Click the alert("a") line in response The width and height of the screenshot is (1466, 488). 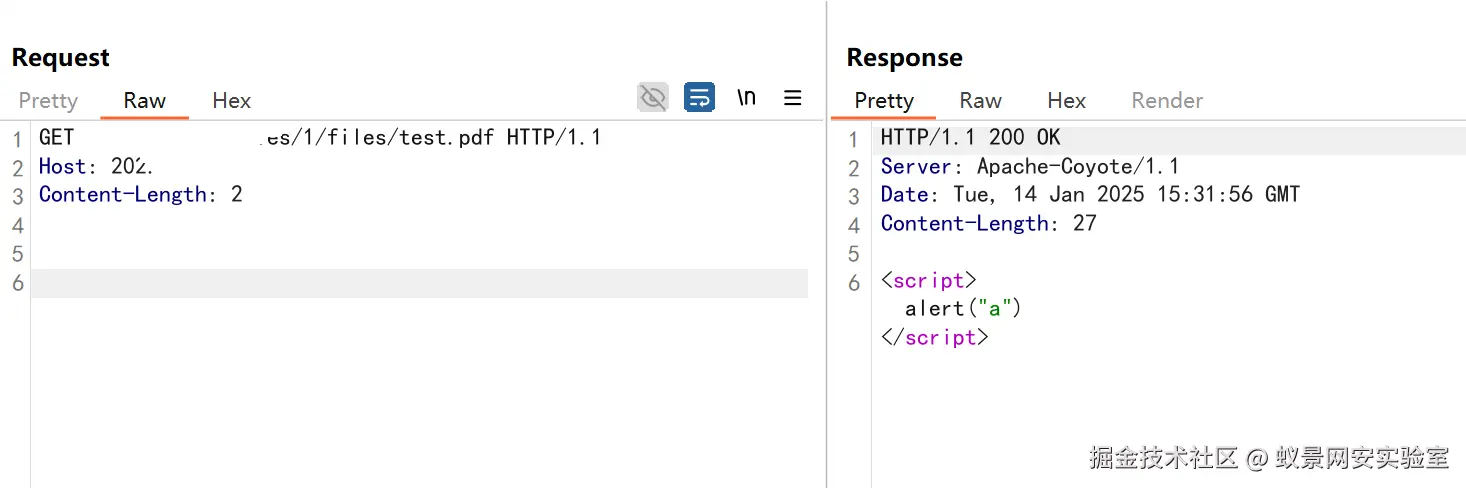(x=963, y=309)
